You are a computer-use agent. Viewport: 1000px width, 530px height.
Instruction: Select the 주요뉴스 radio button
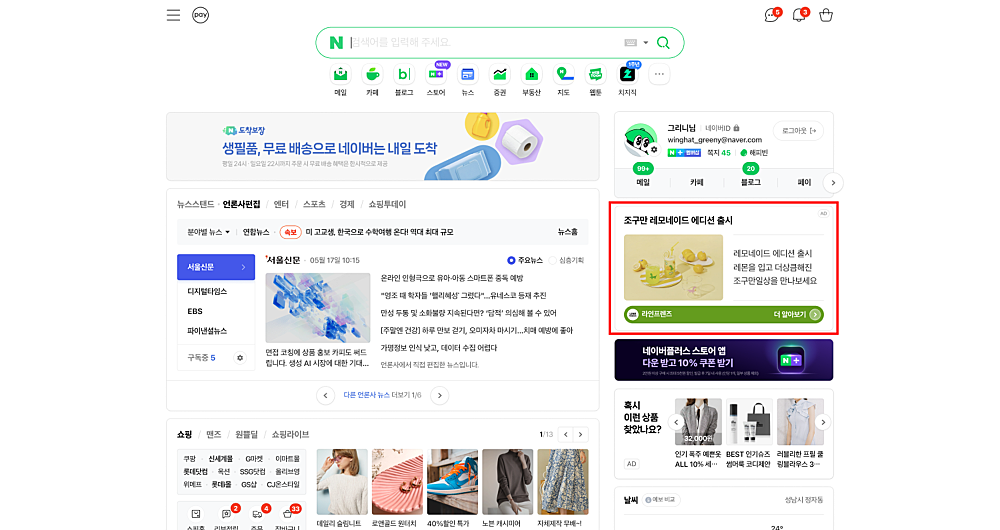click(511, 260)
